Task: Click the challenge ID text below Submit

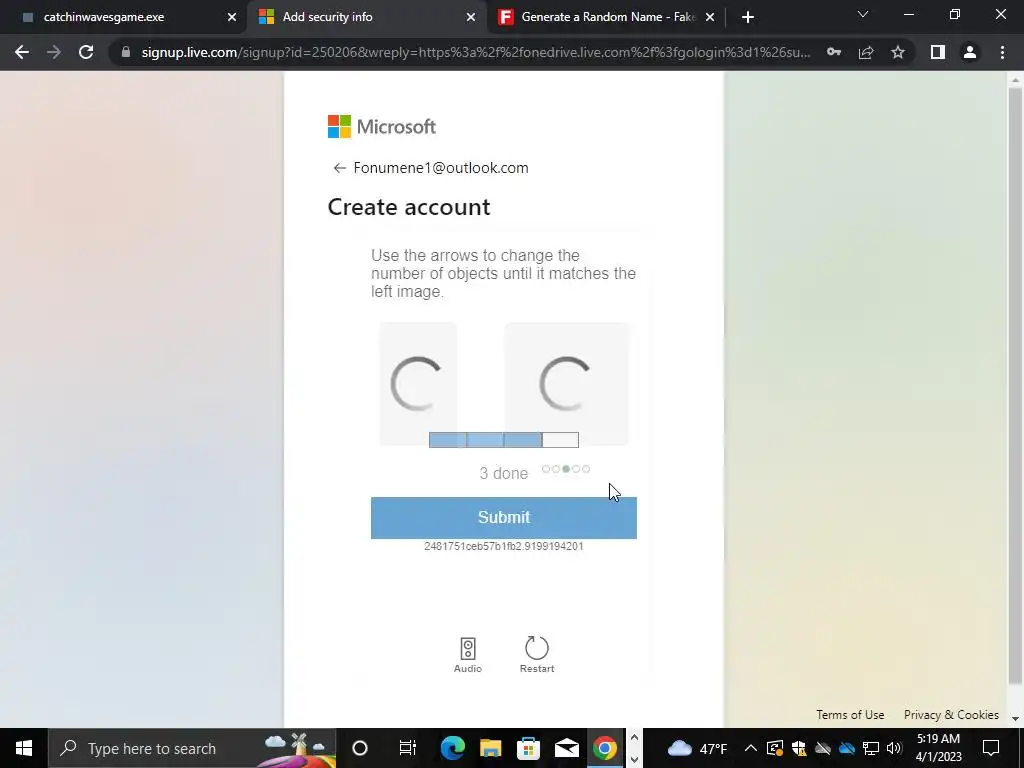Action: tap(504, 547)
